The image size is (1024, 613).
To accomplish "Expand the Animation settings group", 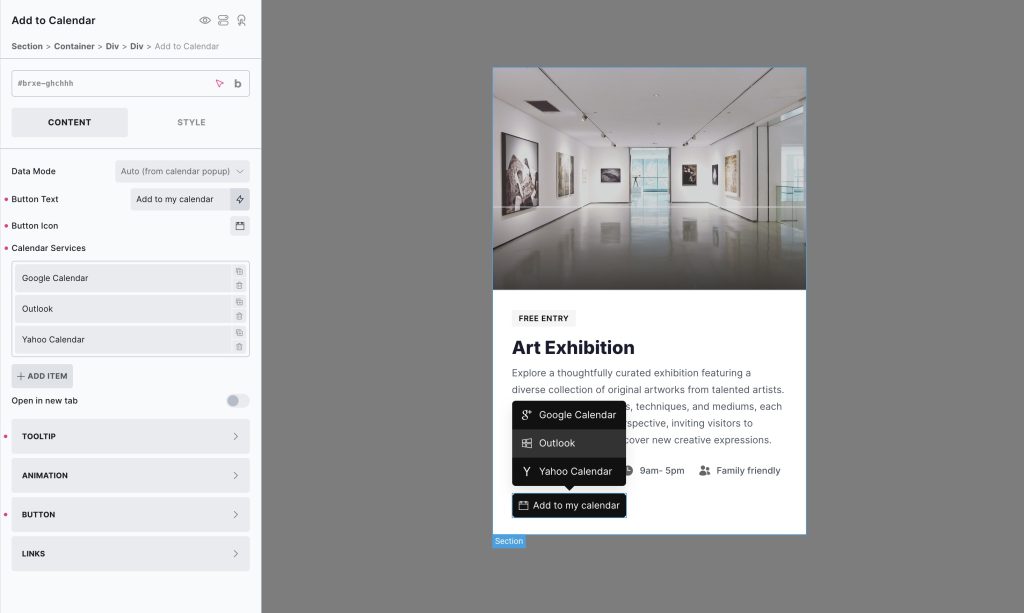I will point(131,475).
